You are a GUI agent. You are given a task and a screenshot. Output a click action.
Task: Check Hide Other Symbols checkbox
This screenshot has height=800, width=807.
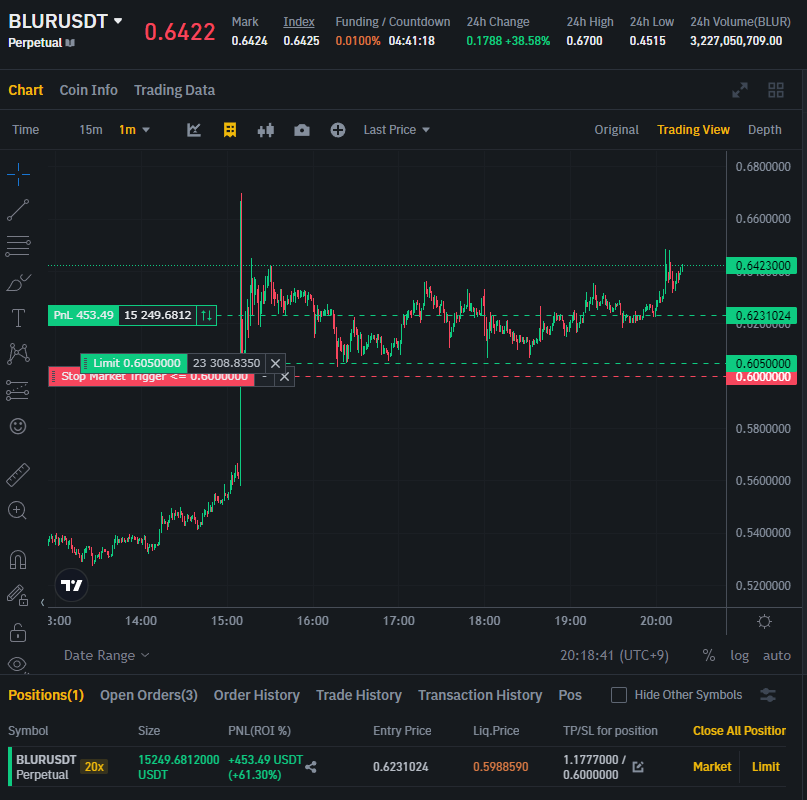(x=619, y=695)
